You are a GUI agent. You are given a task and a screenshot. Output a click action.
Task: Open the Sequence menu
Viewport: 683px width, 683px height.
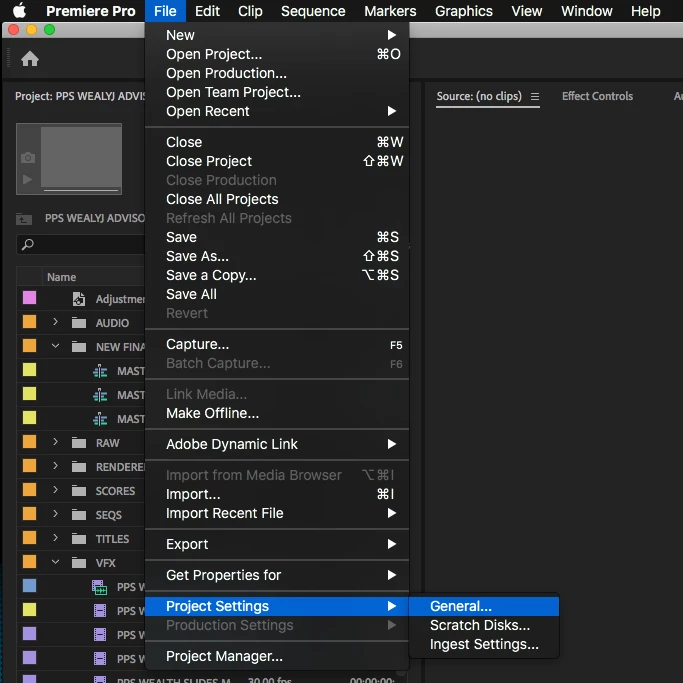pos(313,11)
